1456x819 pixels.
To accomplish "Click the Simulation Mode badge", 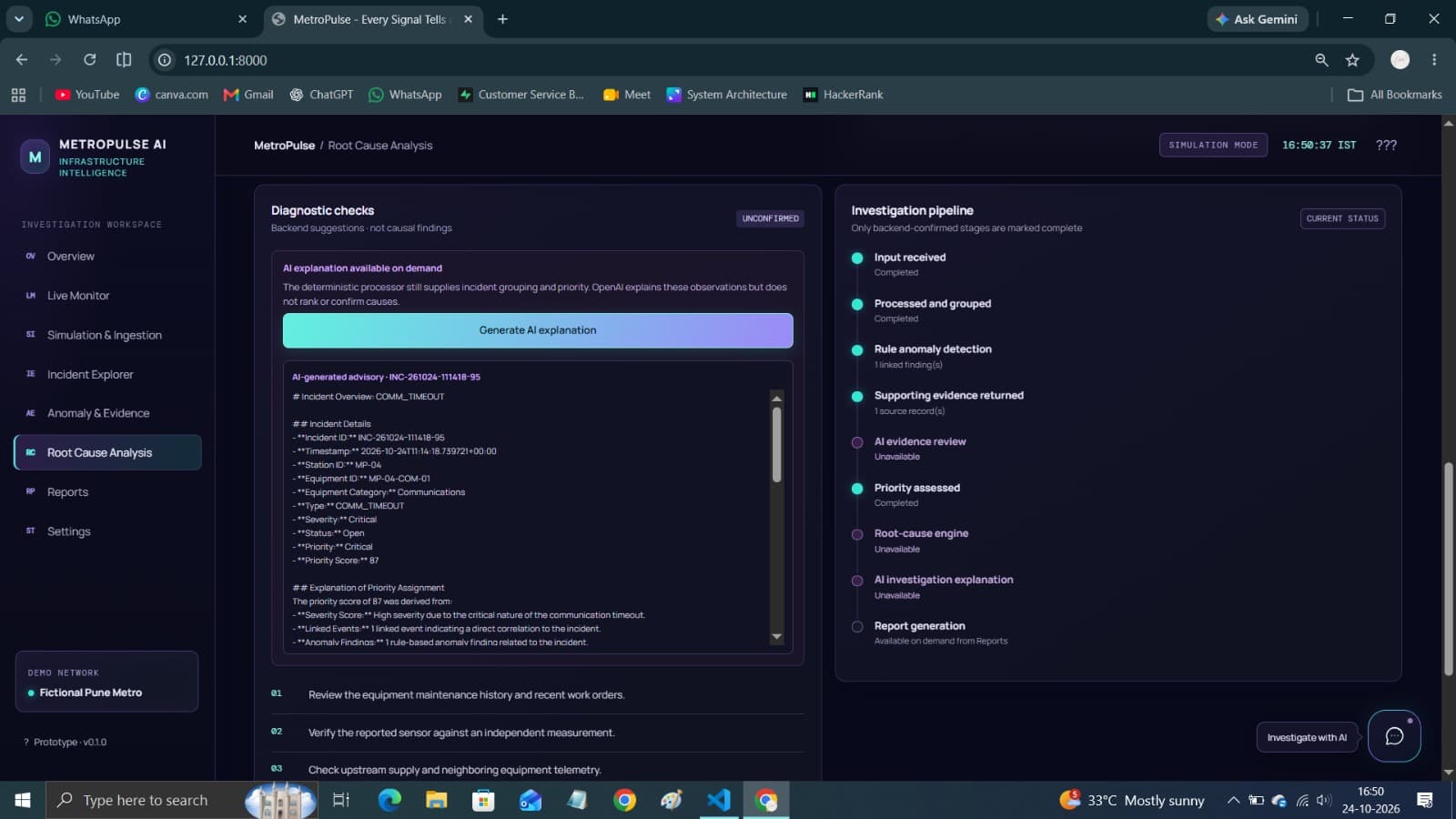I will coord(1213,146).
